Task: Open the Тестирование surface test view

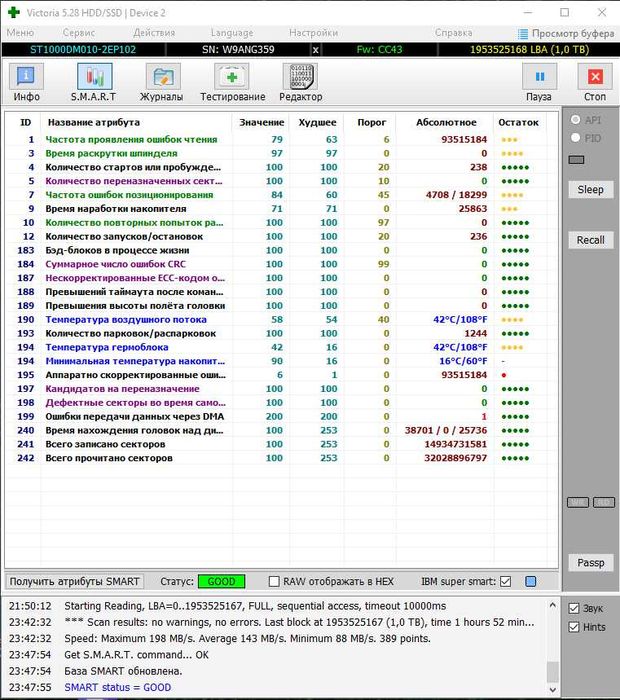Action: click(233, 83)
